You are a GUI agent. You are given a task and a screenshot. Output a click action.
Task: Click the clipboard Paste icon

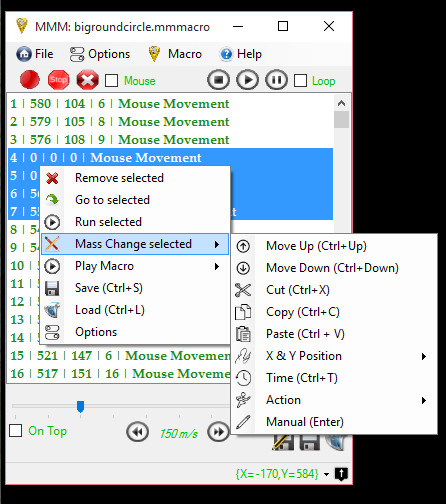point(243,334)
